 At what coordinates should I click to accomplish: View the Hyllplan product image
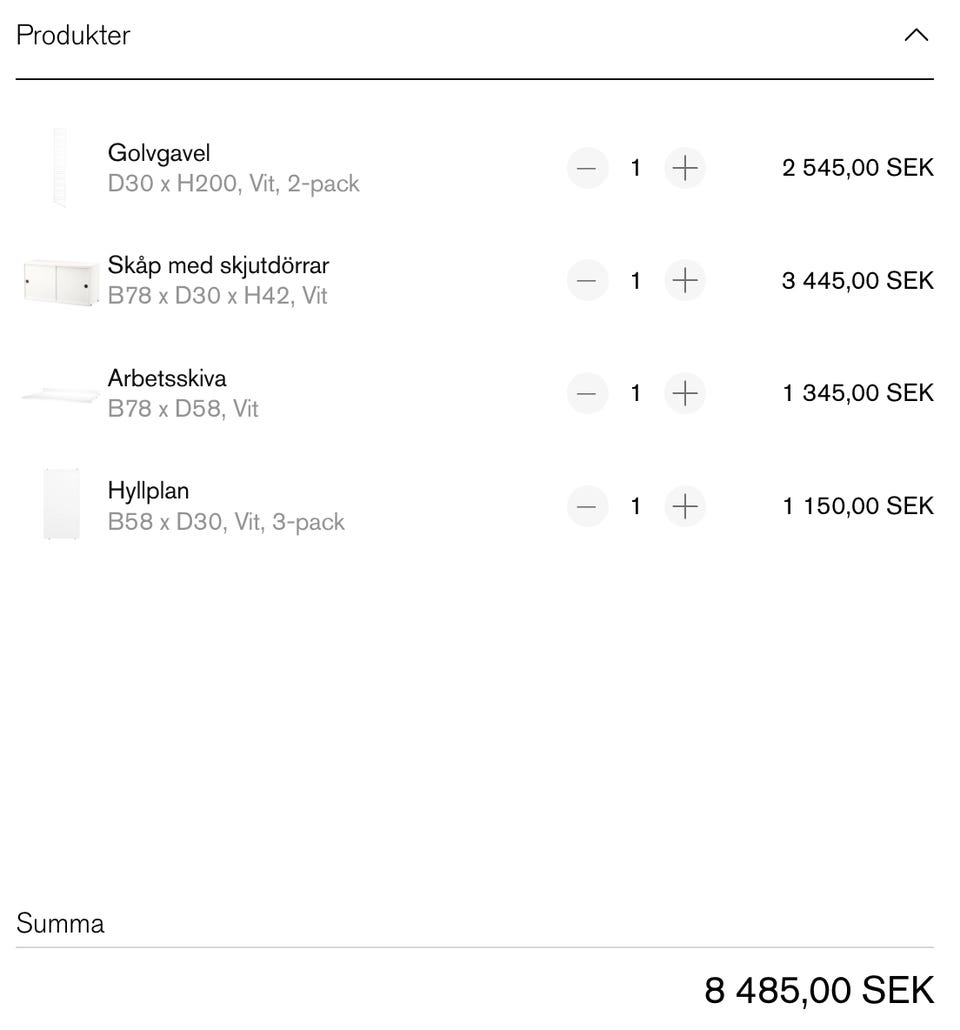click(61, 506)
